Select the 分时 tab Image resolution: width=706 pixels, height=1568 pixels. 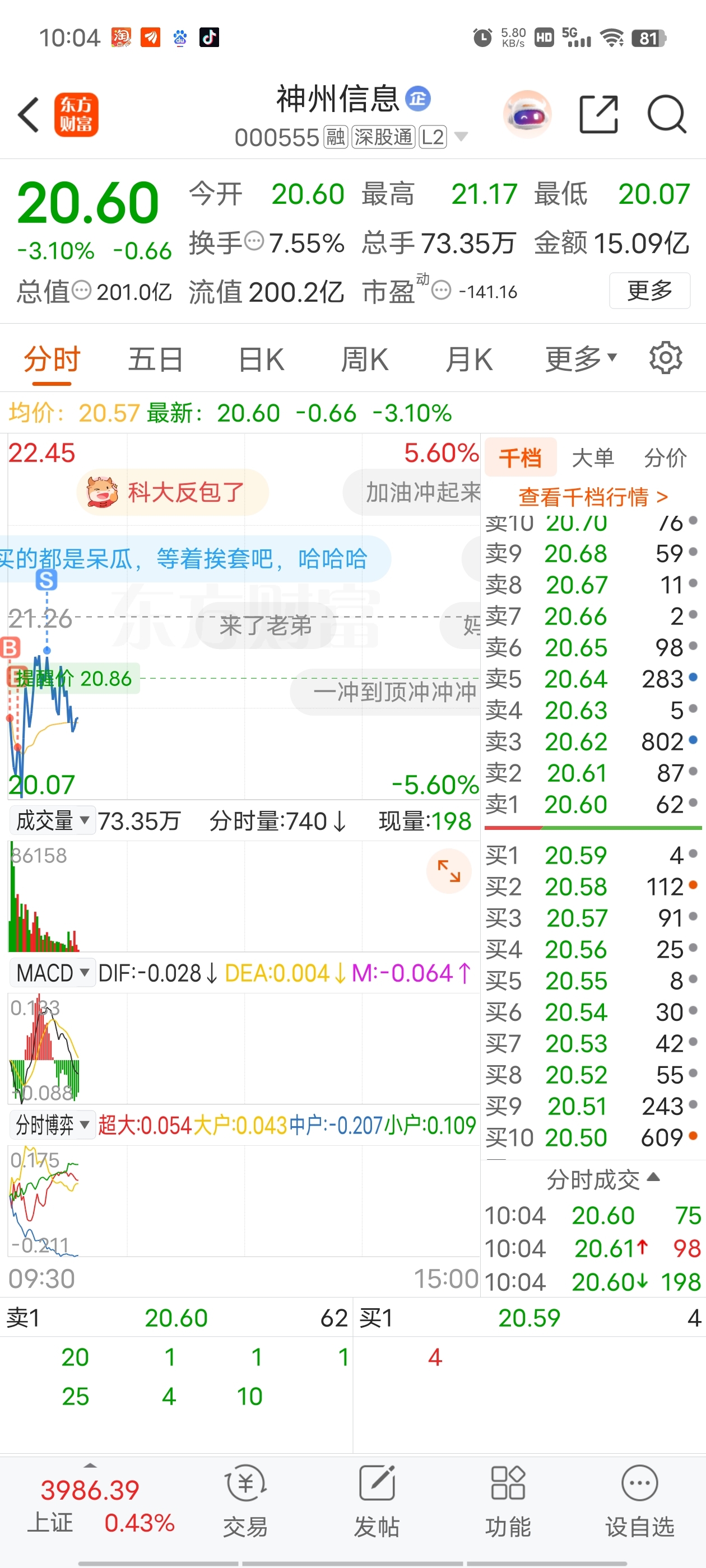52,358
